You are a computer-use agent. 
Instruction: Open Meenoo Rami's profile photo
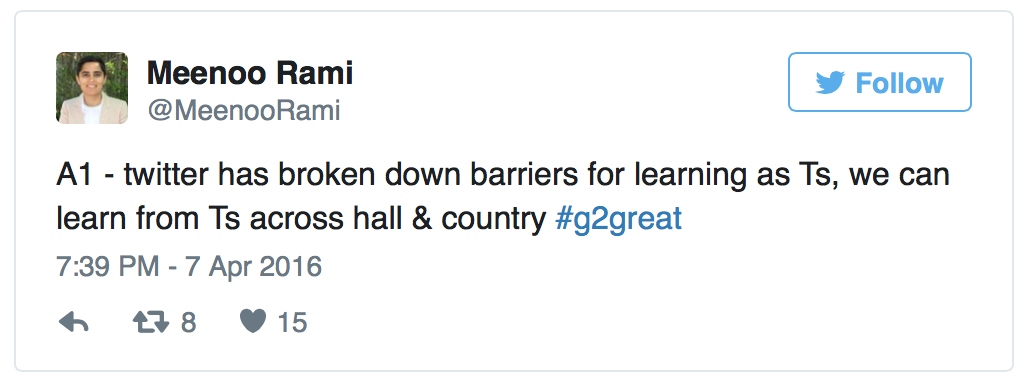[92, 88]
